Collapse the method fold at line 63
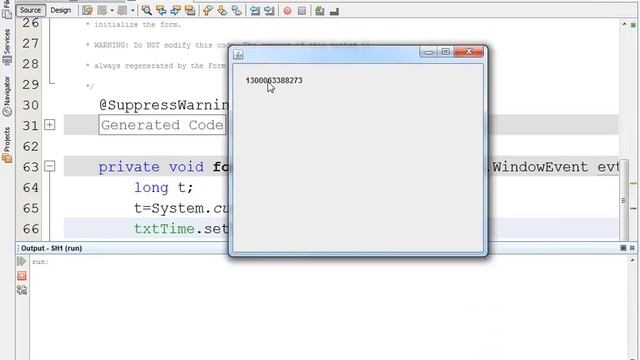Image resolution: width=640 pixels, height=360 pixels. [x=49, y=166]
